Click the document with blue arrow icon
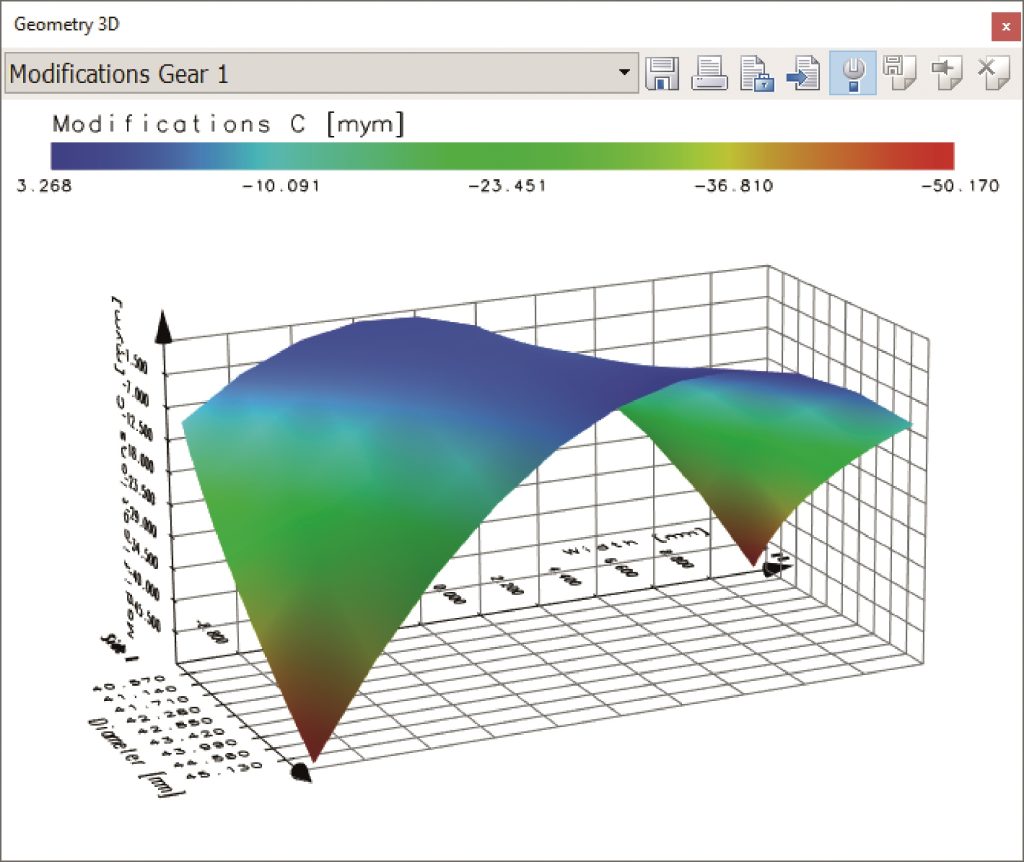This screenshot has height=862, width=1024. 804,74
